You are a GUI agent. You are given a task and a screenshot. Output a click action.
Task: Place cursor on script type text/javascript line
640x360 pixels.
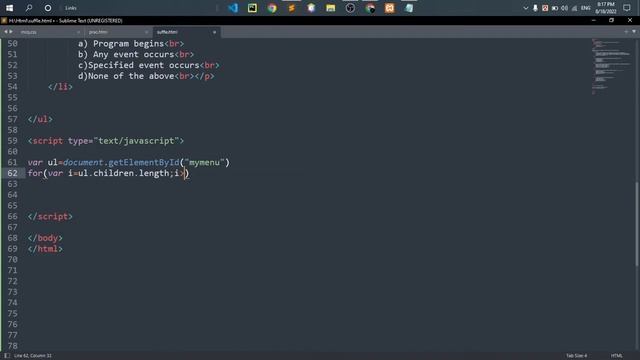pos(106,141)
